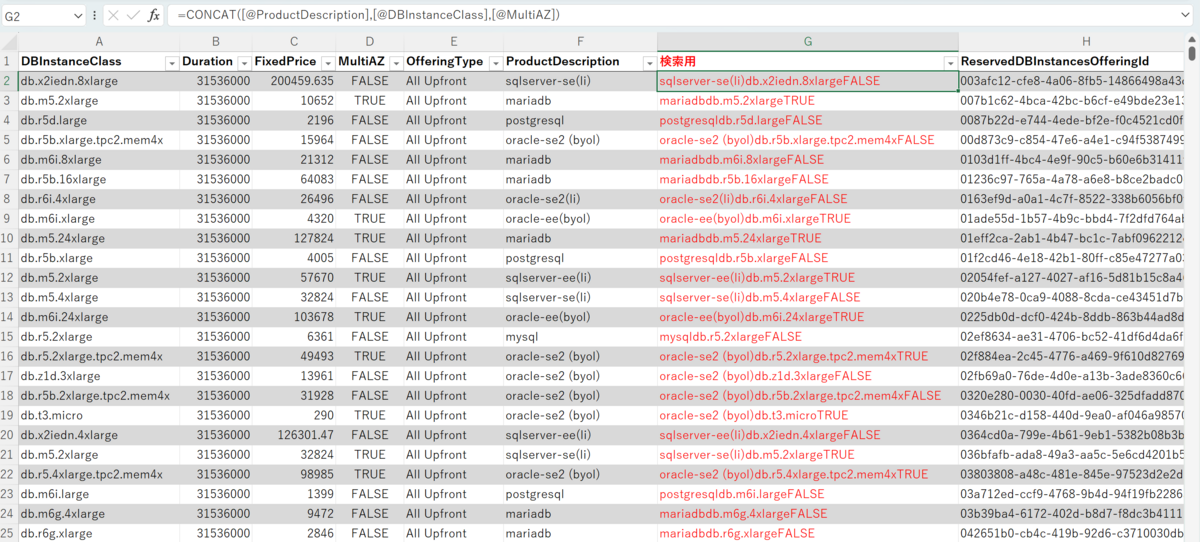
Task: Click the formula bar CONCAT formula text
Action: click(368, 16)
